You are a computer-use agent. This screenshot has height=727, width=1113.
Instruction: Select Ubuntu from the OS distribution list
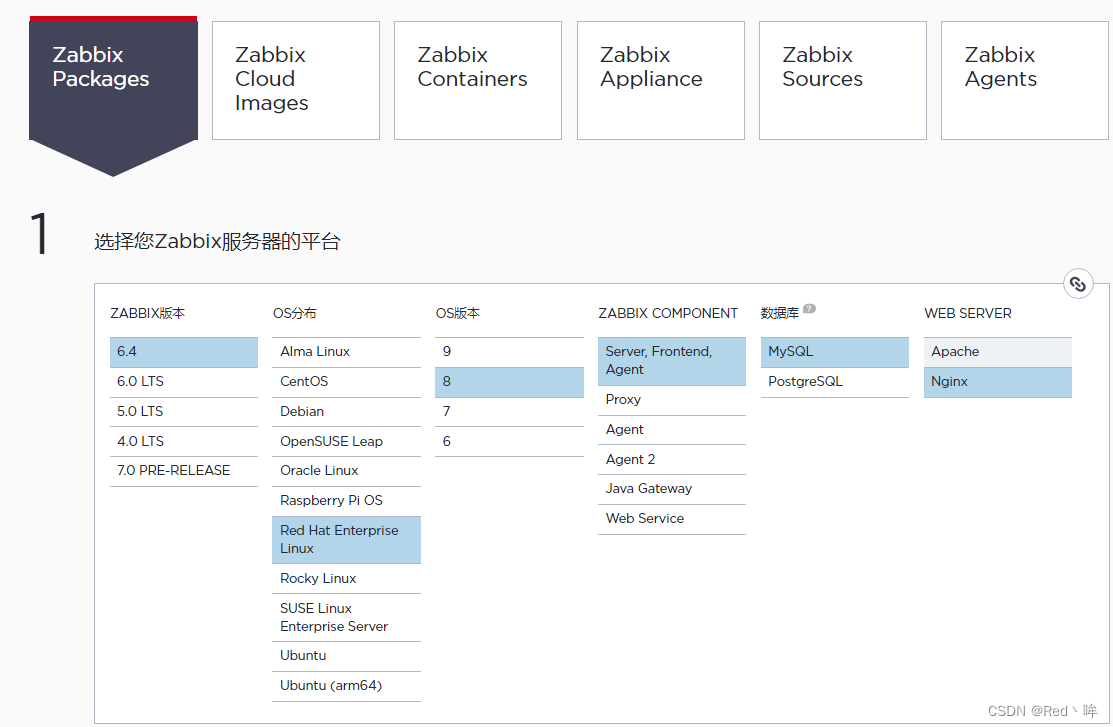pos(346,655)
